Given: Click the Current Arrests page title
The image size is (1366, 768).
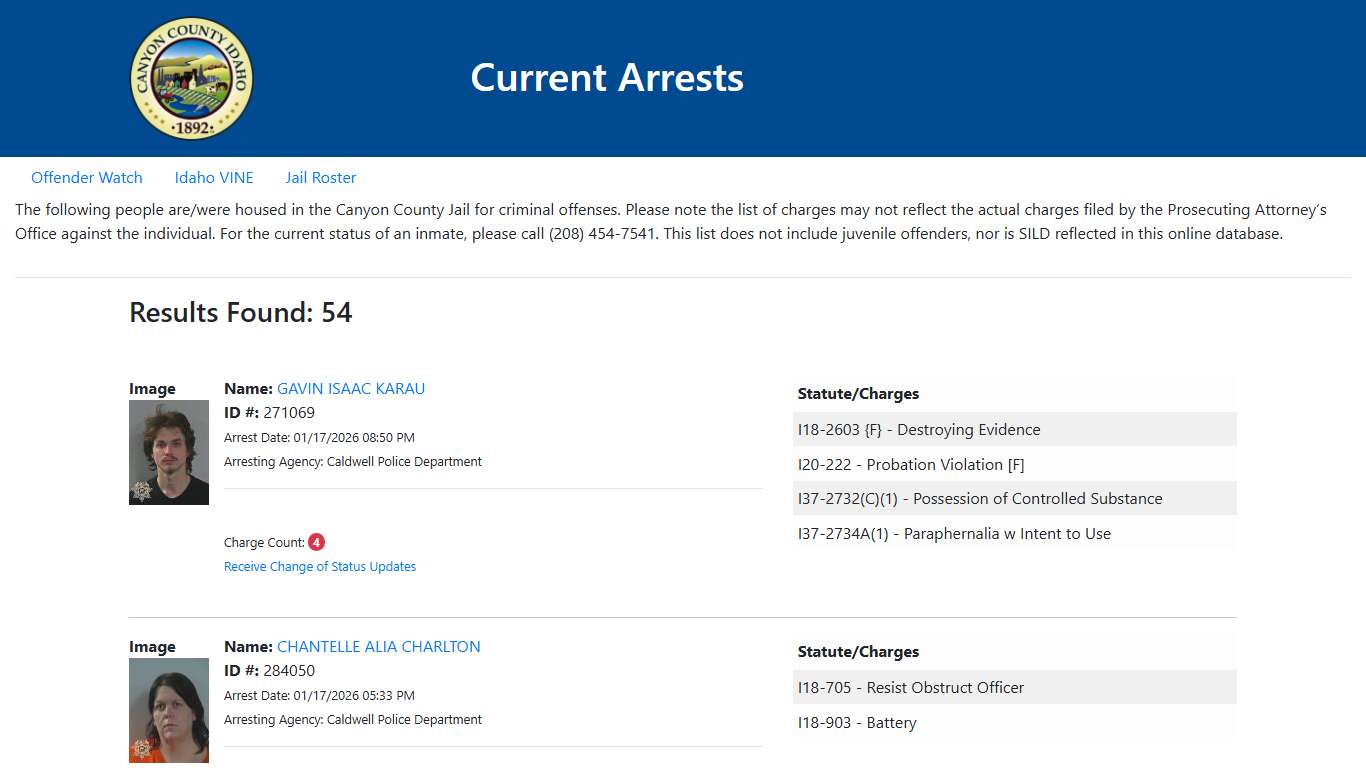Looking at the screenshot, I should coord(607,77).
